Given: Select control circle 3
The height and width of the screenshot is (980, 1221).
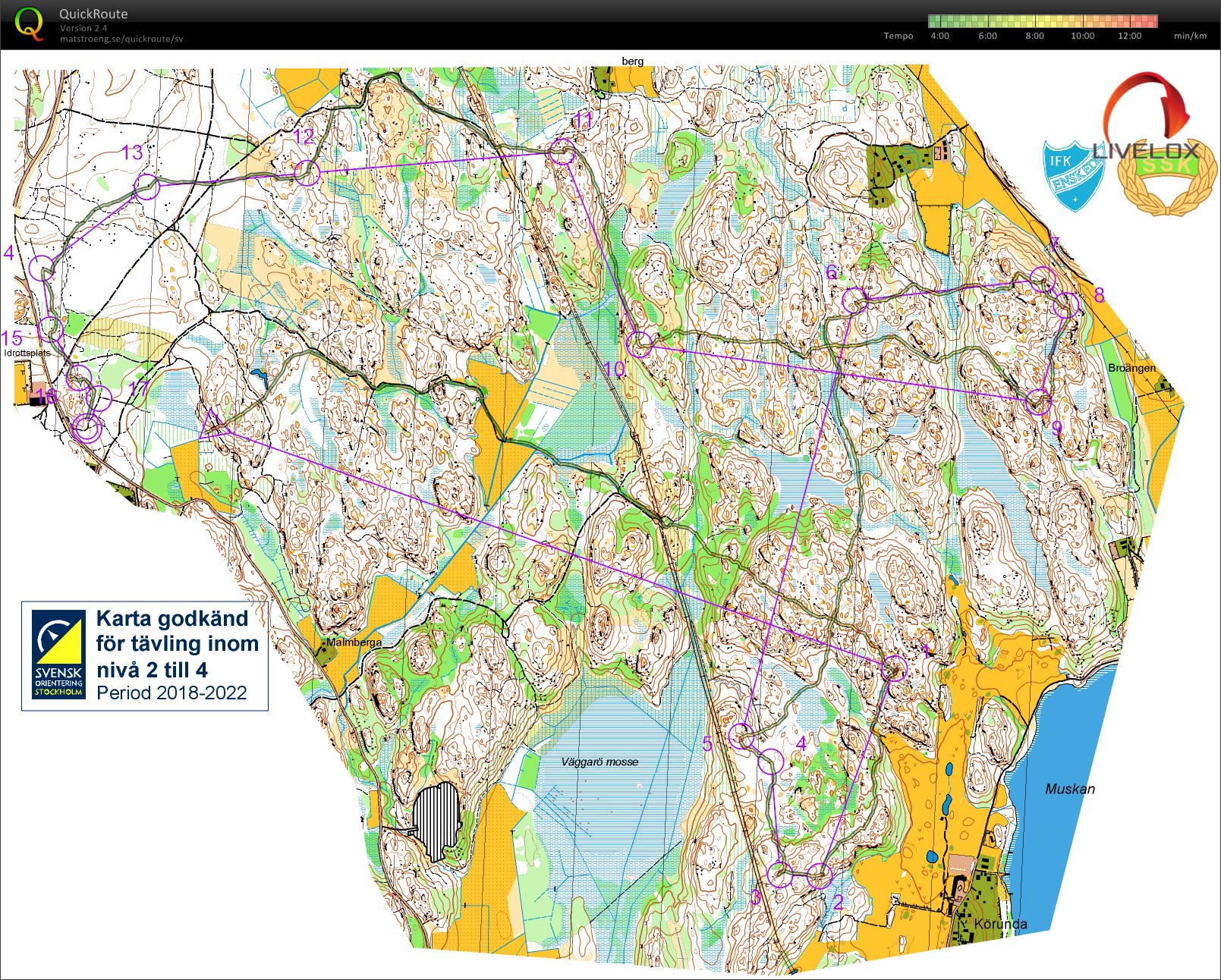Looking at the screenshot, I should pyautogui.click(x=779, y=874).
